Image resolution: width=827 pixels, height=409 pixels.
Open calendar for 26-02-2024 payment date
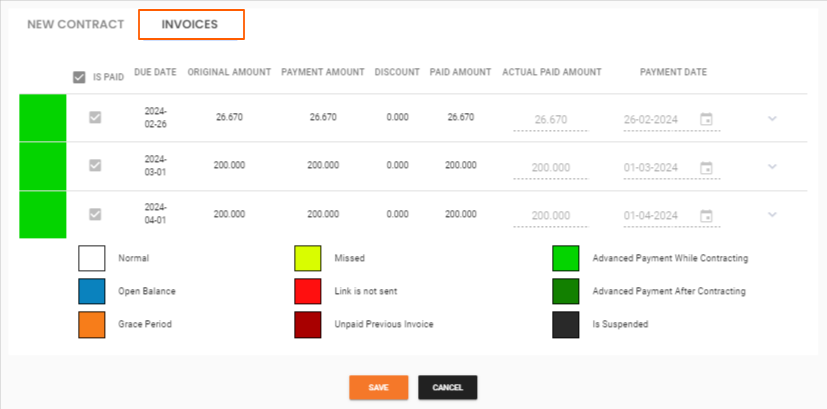point(706,119)
